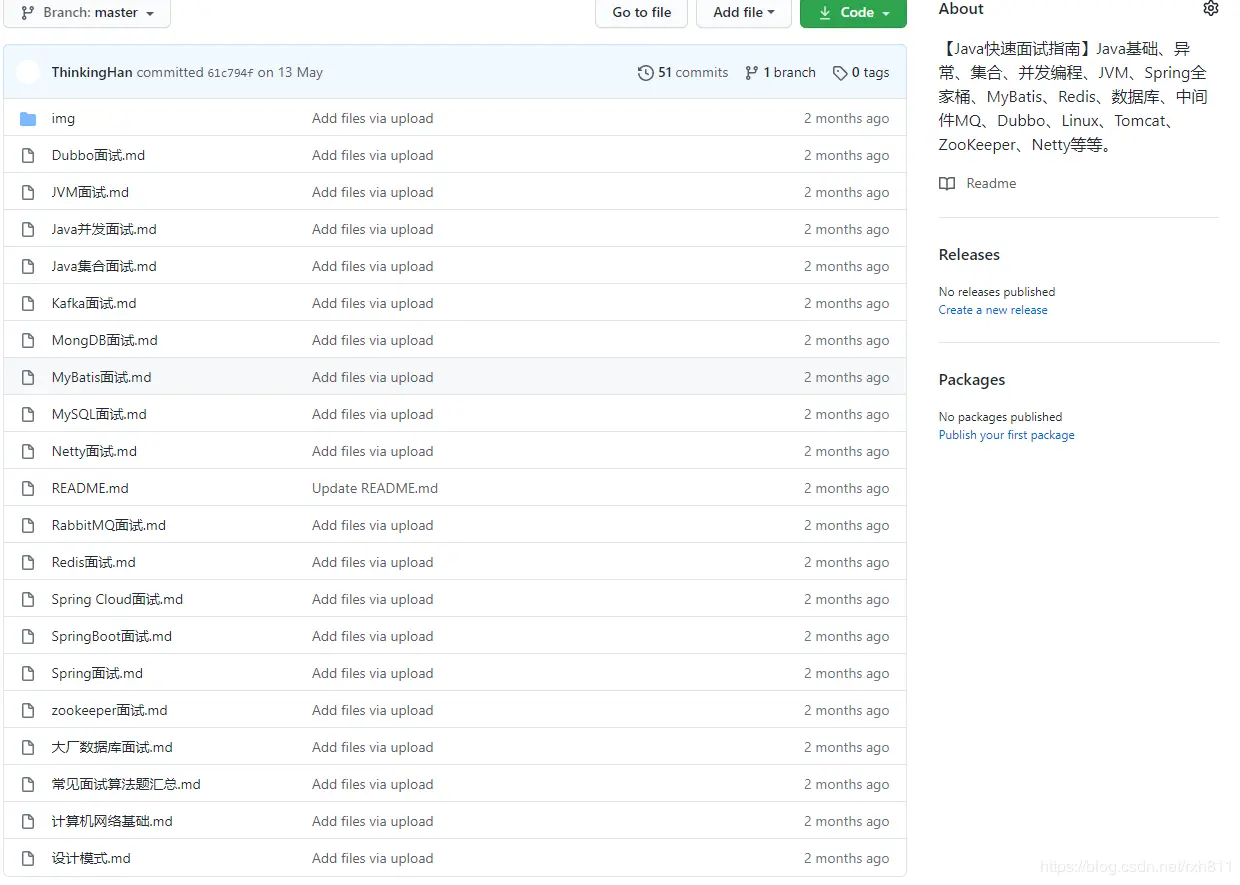Click file icon beside Java集合面试.md
The width and height of the screenshot is (1240, 885).
[x=28, y=267]
